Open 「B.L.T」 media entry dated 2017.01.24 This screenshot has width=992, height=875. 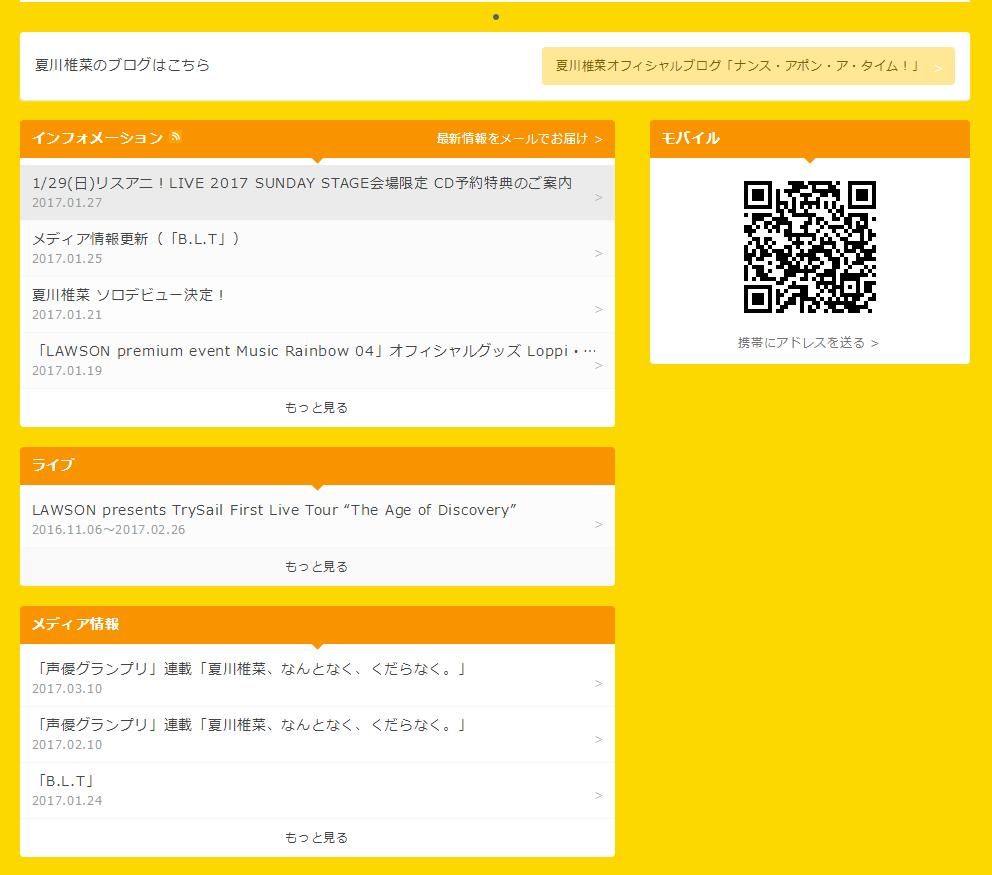(317, 790)
